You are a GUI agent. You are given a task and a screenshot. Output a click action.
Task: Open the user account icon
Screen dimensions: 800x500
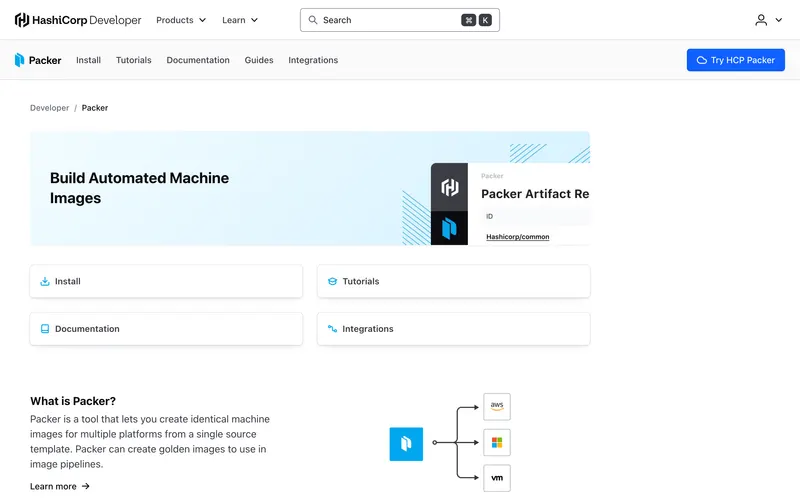[x=761, y=20]
